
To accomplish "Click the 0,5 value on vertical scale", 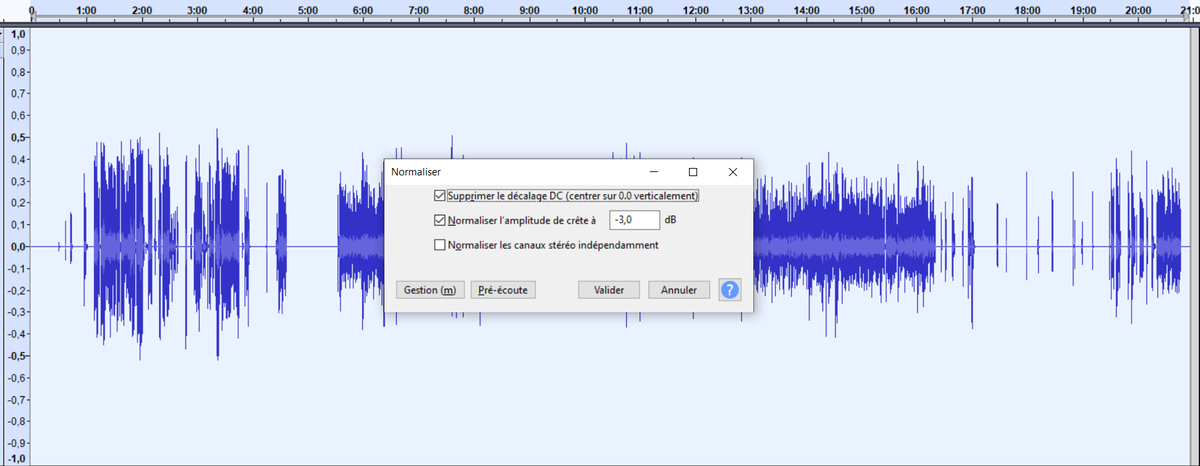I will click(x=19, y=138).
